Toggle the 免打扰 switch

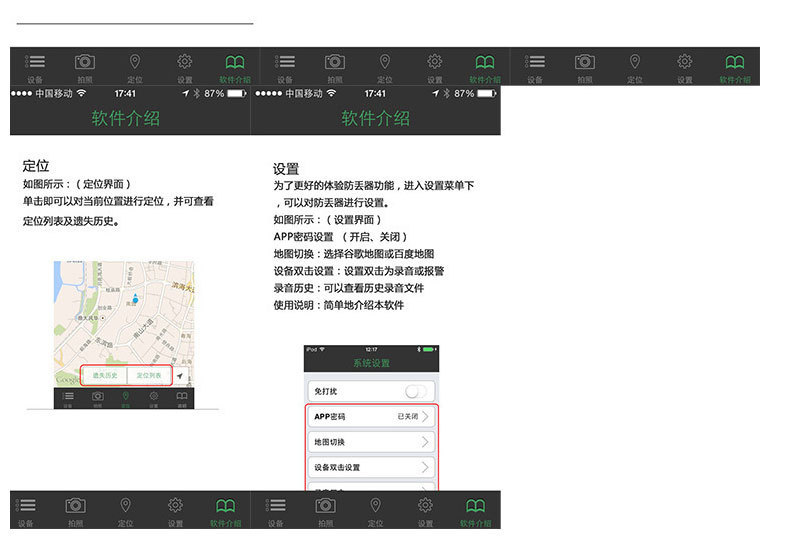pyautogui.click(x=418, y=392)
